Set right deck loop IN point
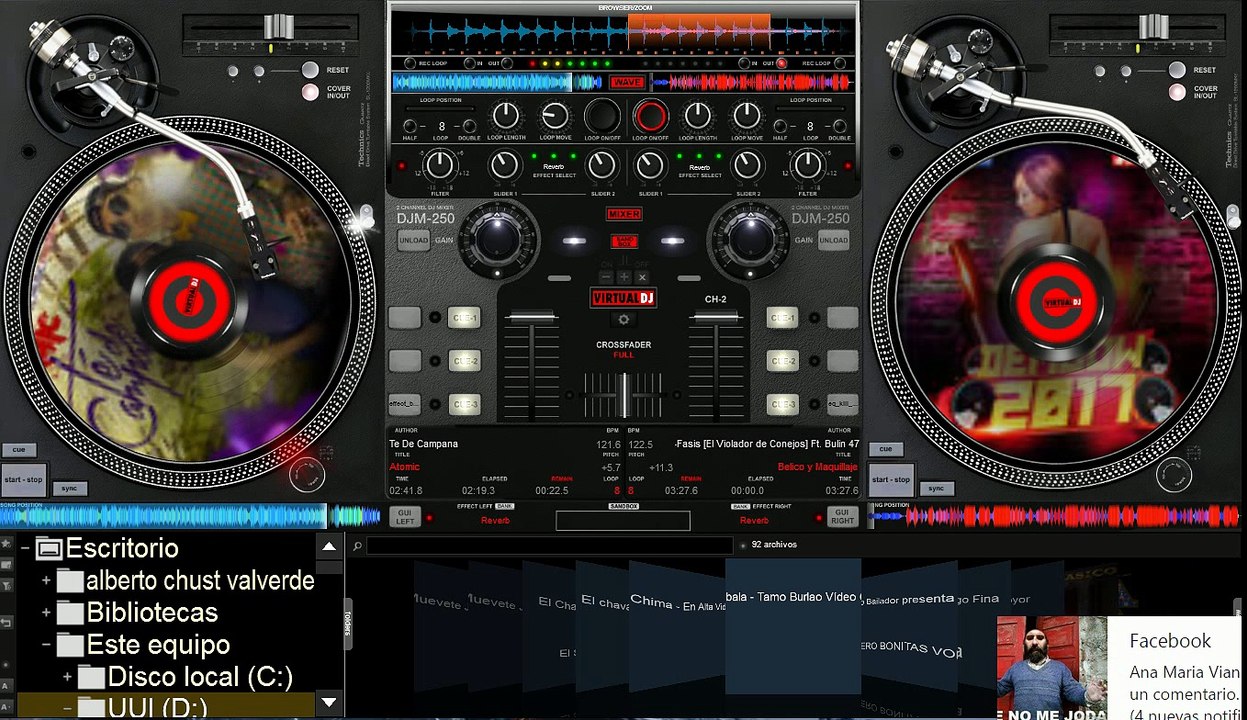Screen dimensions: 1247x720 (x=742, y=63)
